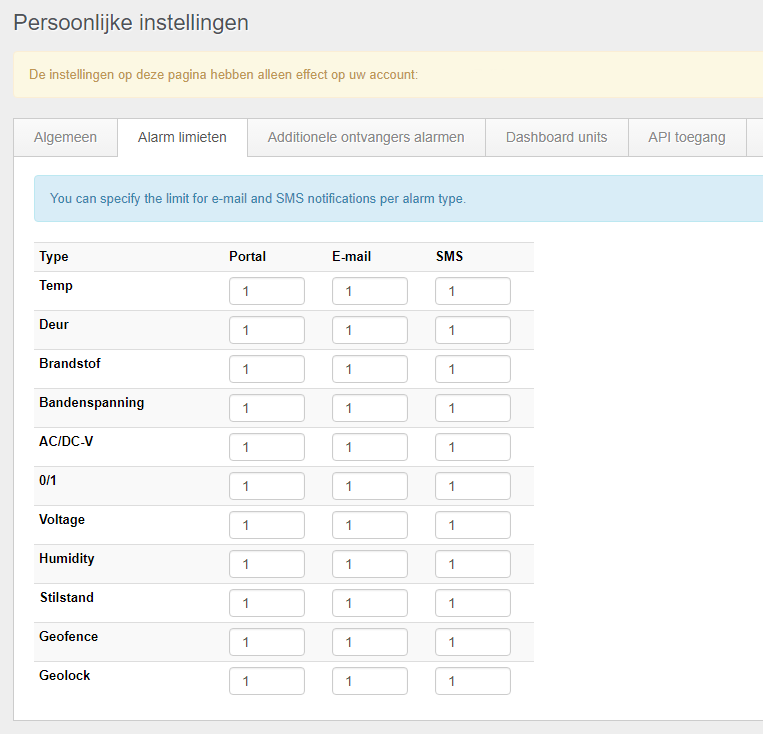The height and width of the screenshot is (734, 763).
Task: Click the Temp E-mail limit field
Action: (370, 291)
